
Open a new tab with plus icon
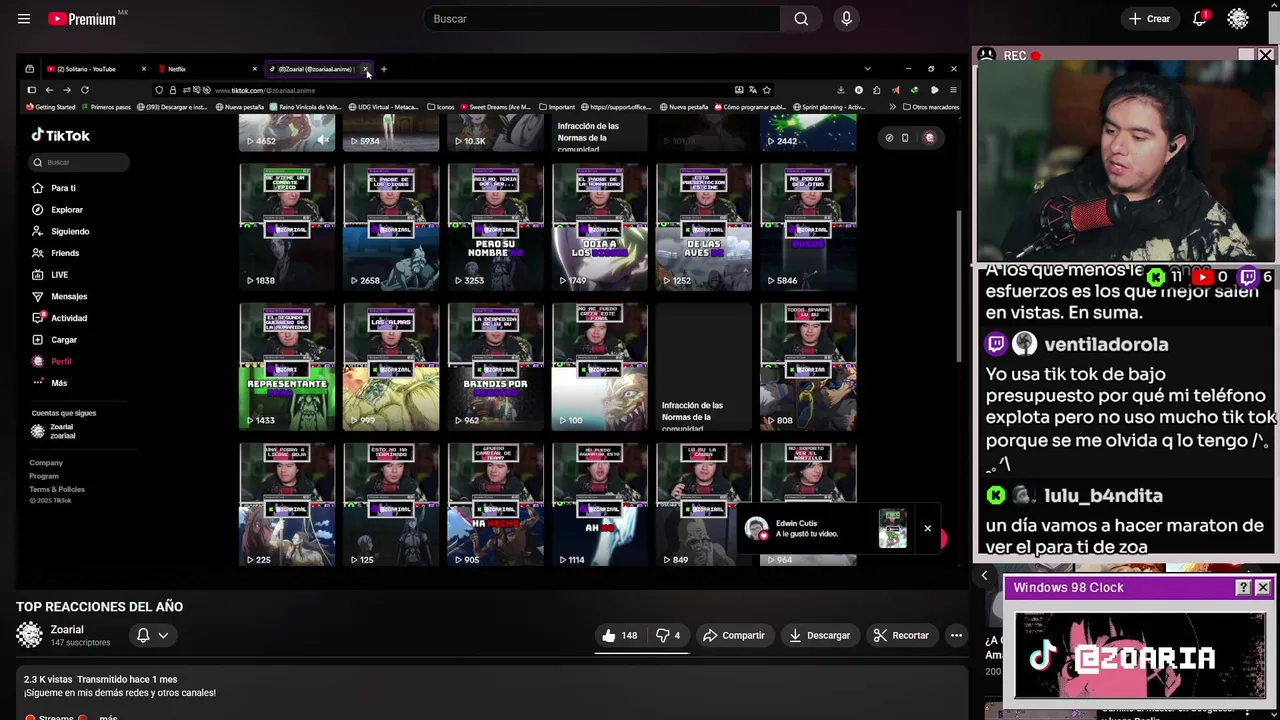383,69
